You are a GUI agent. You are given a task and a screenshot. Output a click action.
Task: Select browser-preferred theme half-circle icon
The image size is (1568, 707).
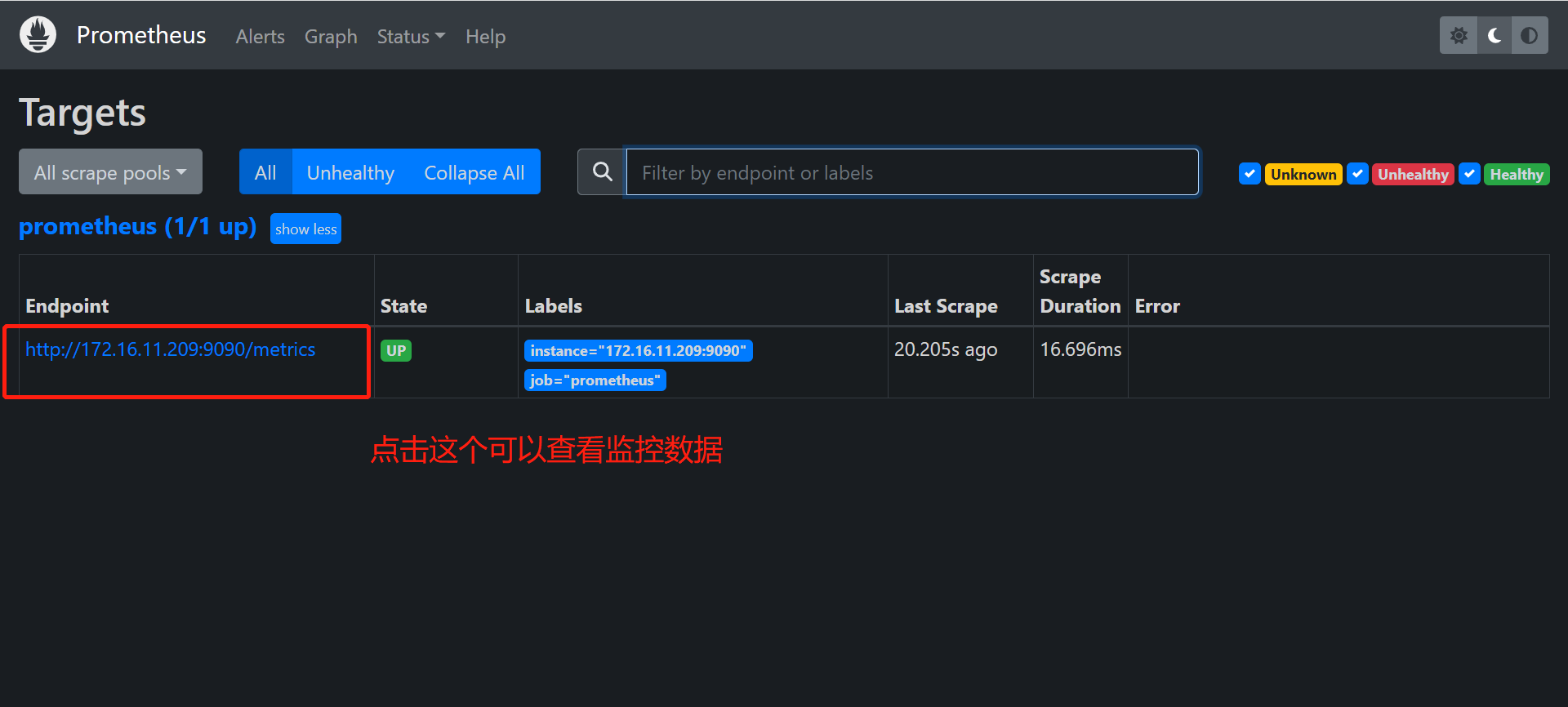click(x=1530, y=36)
